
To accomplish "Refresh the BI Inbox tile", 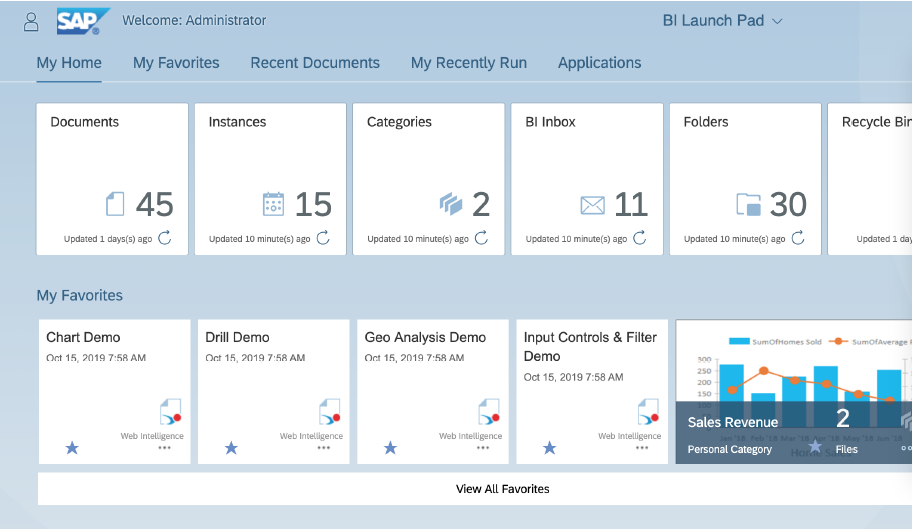I will pyautogui.click(x=640, y=238).
